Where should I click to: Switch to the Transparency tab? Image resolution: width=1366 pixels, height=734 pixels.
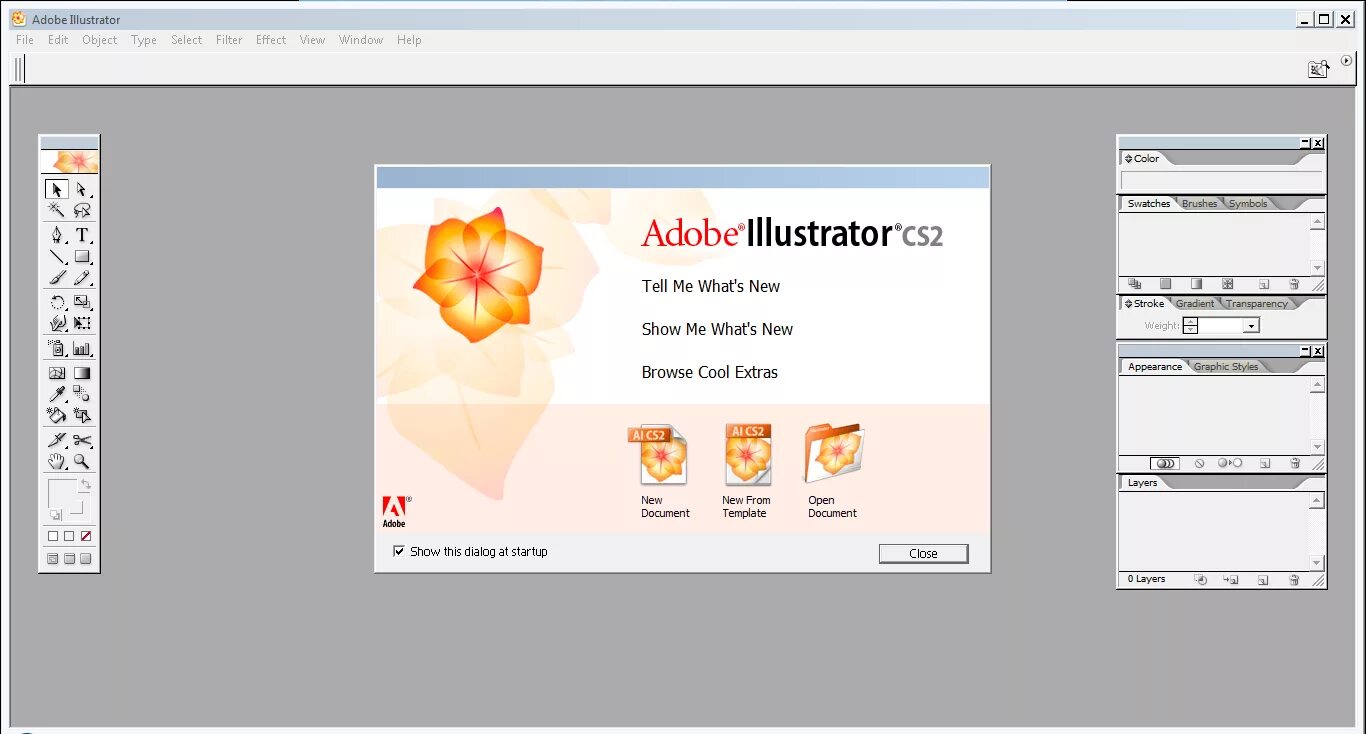point(1257,304)
